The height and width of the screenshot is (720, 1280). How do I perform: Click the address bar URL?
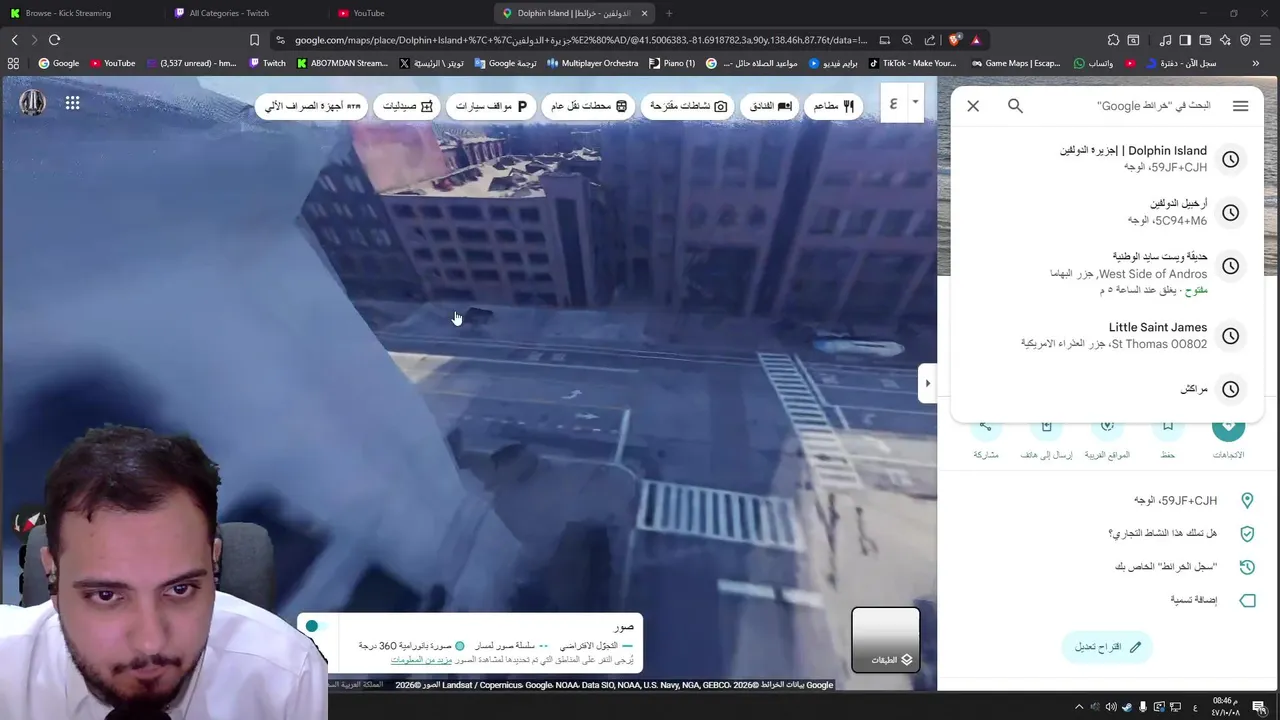tap(580, 40)
